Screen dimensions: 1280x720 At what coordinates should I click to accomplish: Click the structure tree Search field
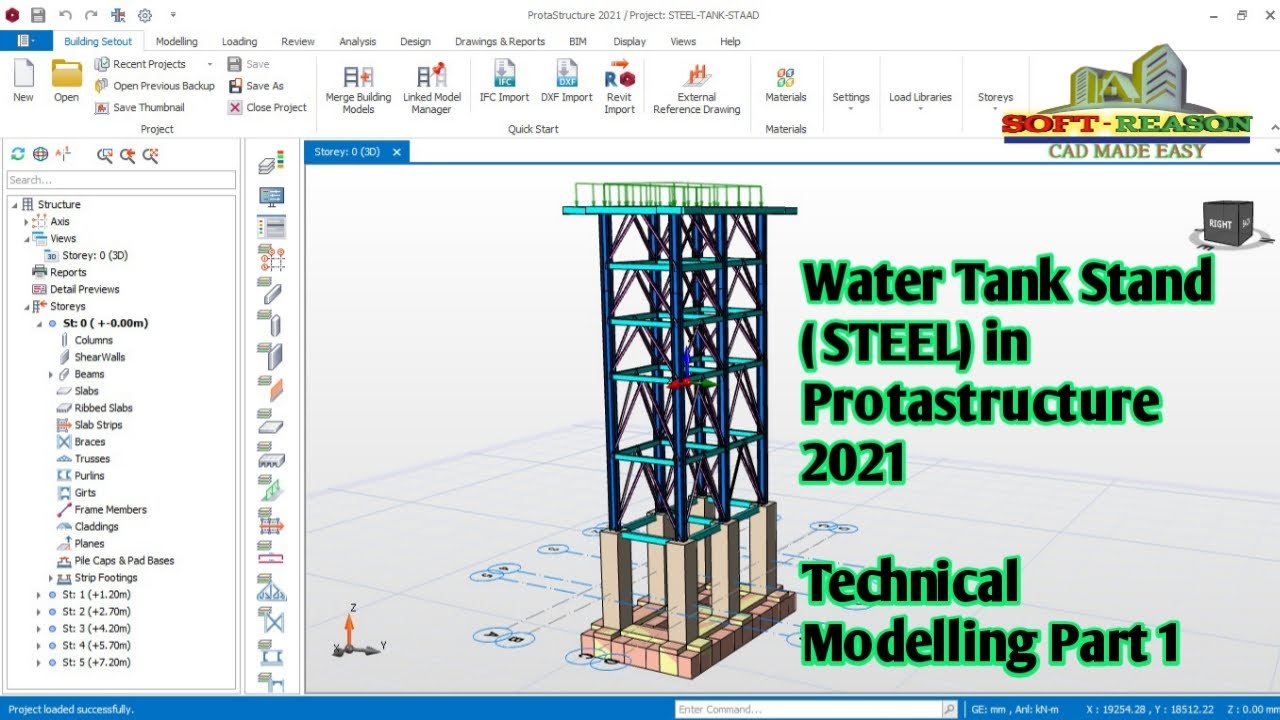tap(121, 180)
